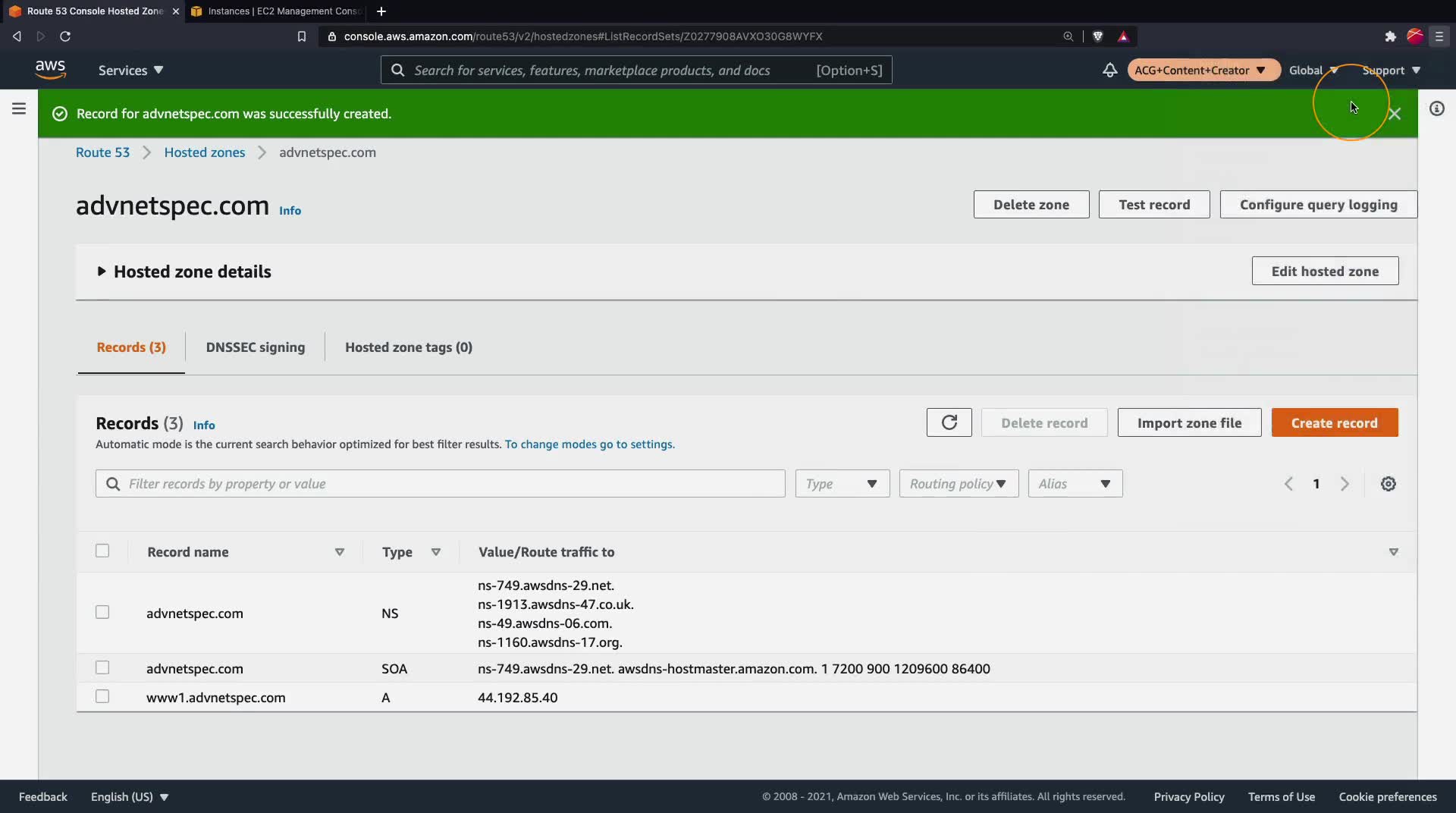Click the site lock icon in address bar
1456x813 pixels.
tap(331, 36)
